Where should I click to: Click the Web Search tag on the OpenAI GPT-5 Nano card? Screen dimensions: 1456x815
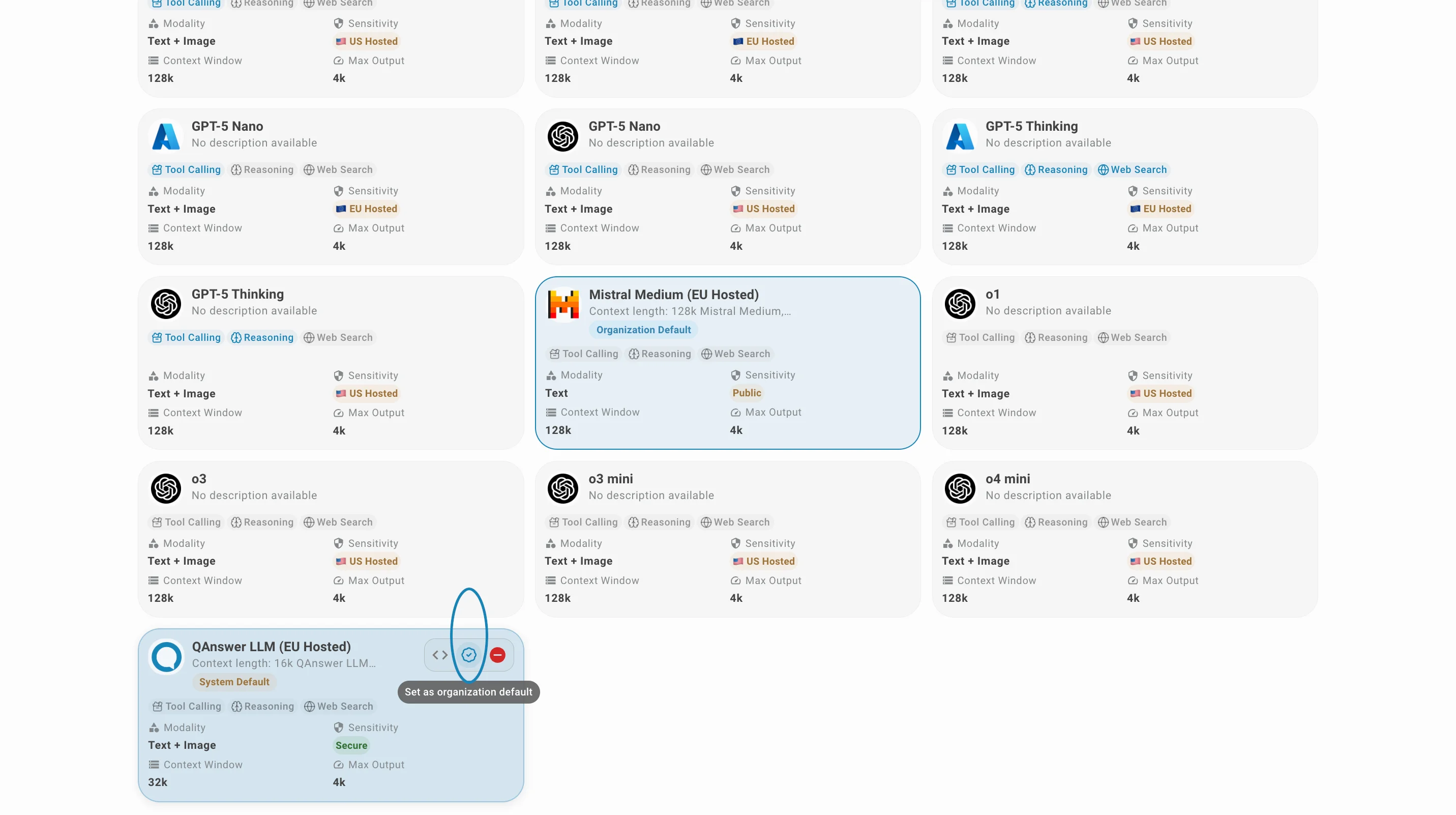coord(735,170)
